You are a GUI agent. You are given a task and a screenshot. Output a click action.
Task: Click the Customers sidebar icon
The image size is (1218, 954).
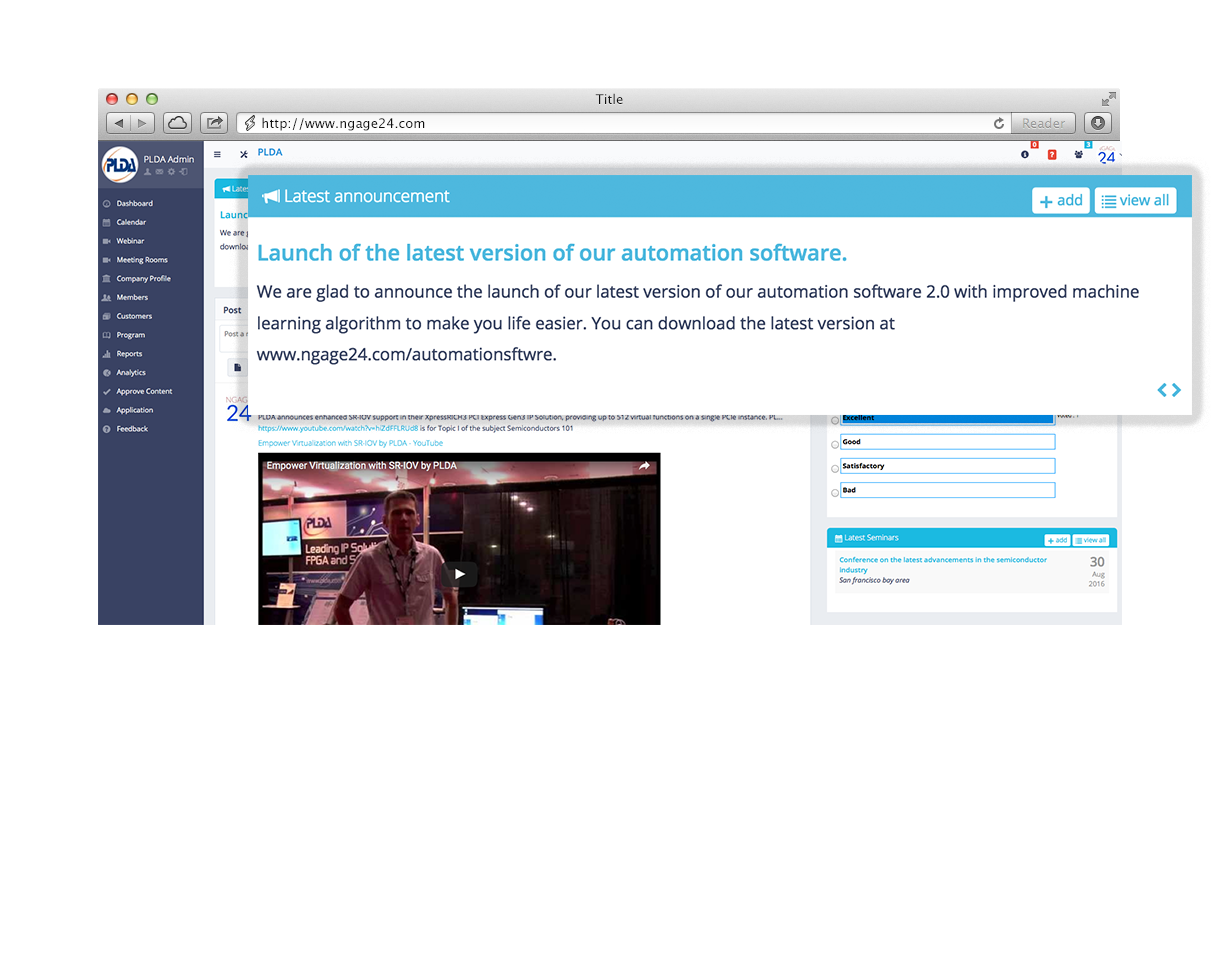pos(106,316)
